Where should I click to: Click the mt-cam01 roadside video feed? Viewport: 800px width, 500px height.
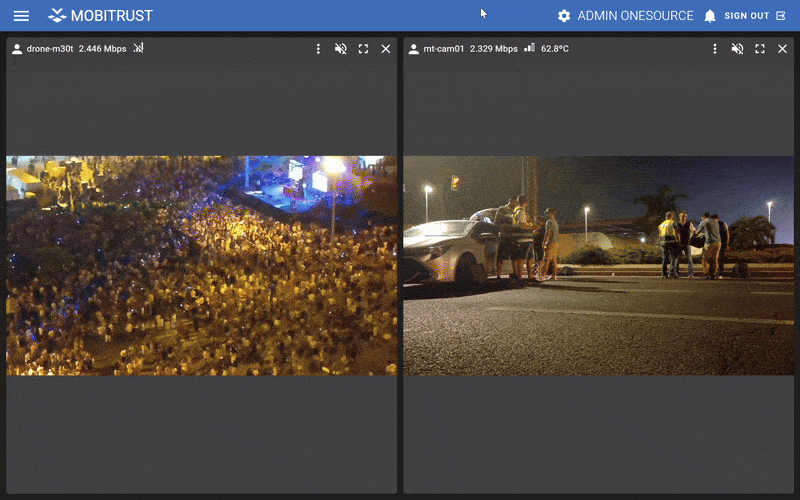(598, 265)
